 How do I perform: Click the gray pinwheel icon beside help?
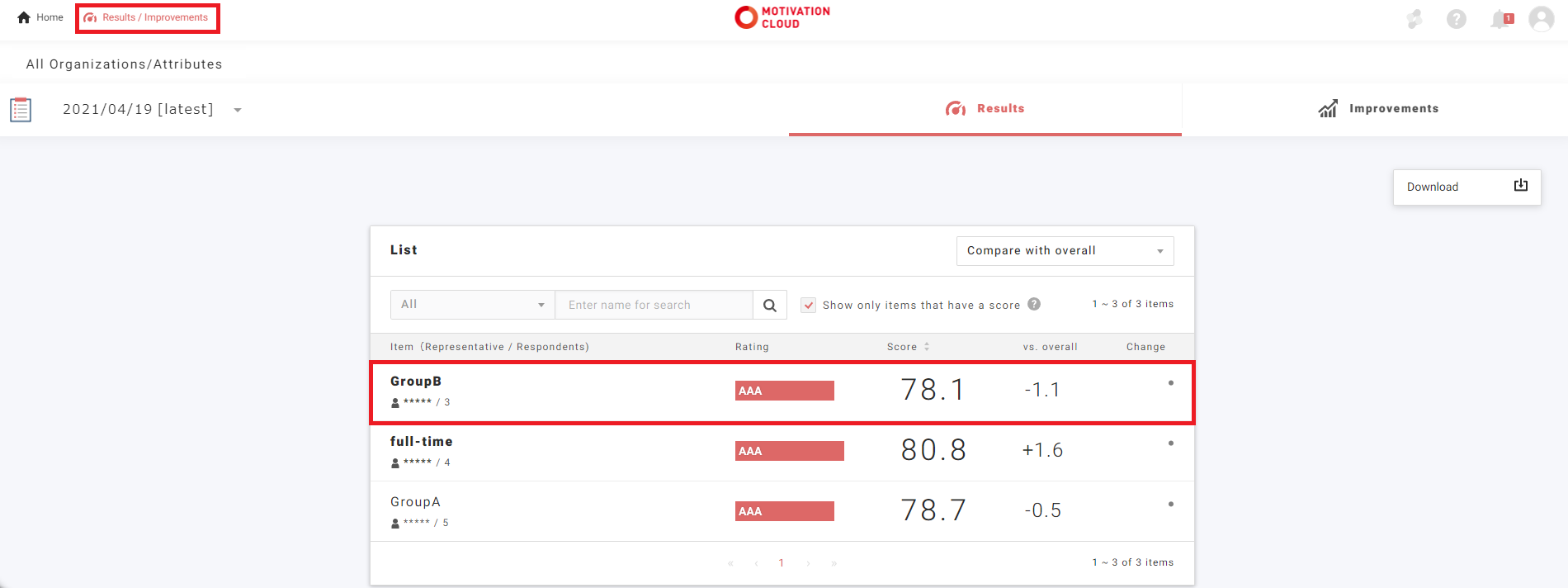(x=1415, y=18)
